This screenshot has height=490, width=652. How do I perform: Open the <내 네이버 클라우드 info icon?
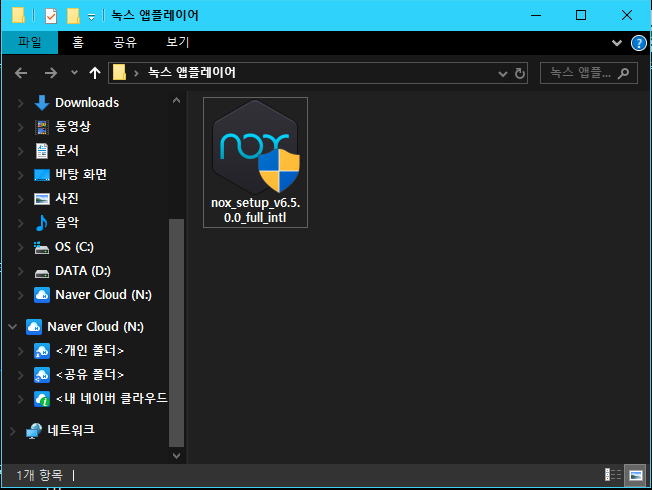click(x=42, y=399)
